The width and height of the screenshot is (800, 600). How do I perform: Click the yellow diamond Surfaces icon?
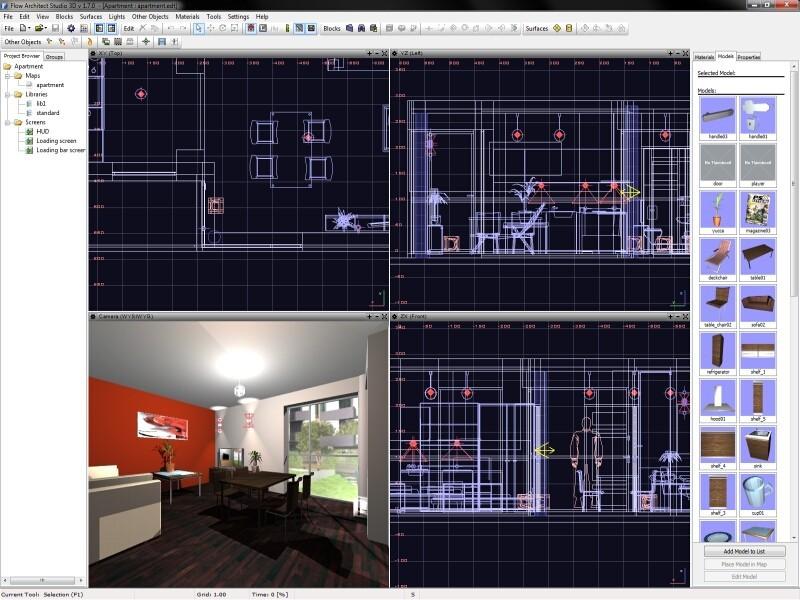coord(557,29)
